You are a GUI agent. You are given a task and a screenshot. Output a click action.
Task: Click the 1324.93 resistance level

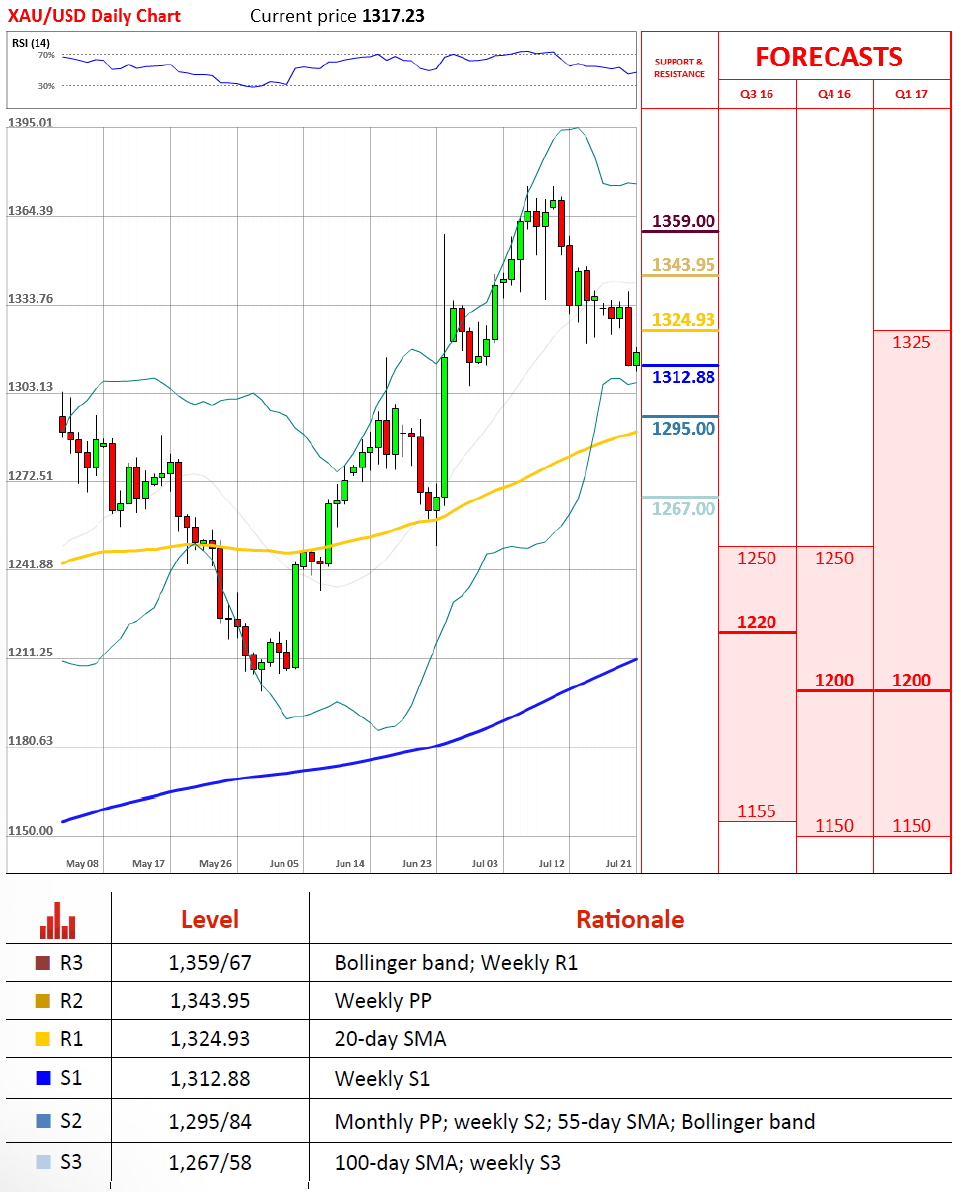pos(683,320)
